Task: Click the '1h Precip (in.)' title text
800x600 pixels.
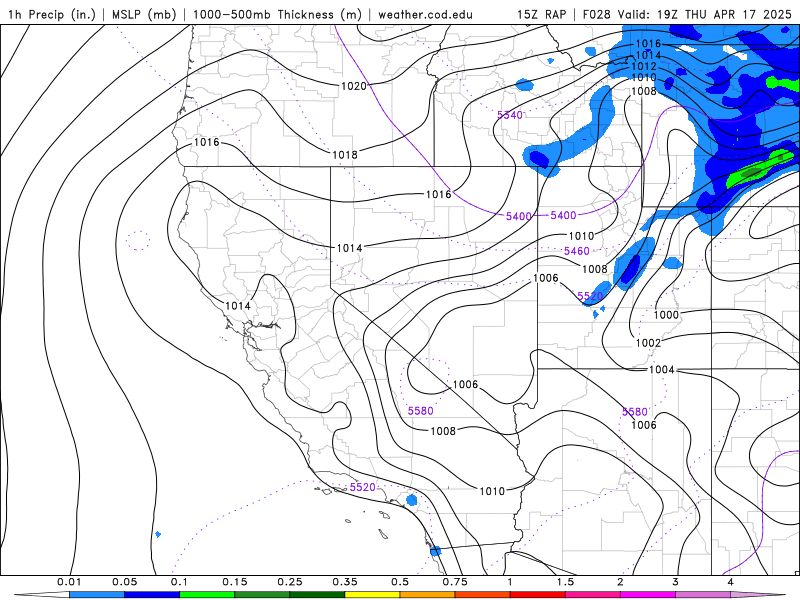Action: [52, 14]
